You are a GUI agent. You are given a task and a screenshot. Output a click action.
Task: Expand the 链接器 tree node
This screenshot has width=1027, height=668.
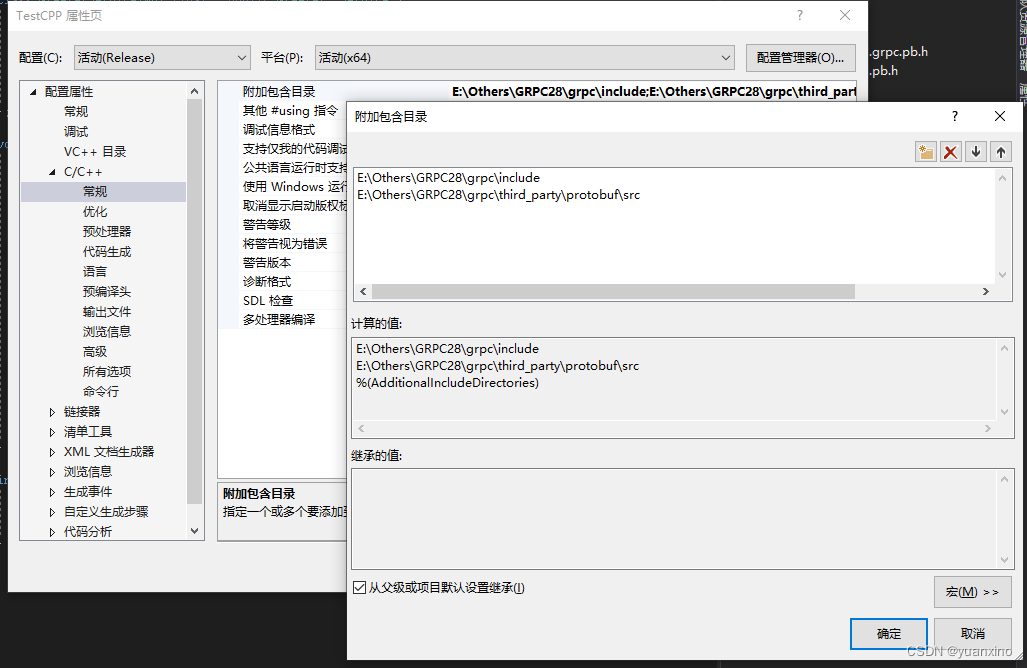click(53, 411)
